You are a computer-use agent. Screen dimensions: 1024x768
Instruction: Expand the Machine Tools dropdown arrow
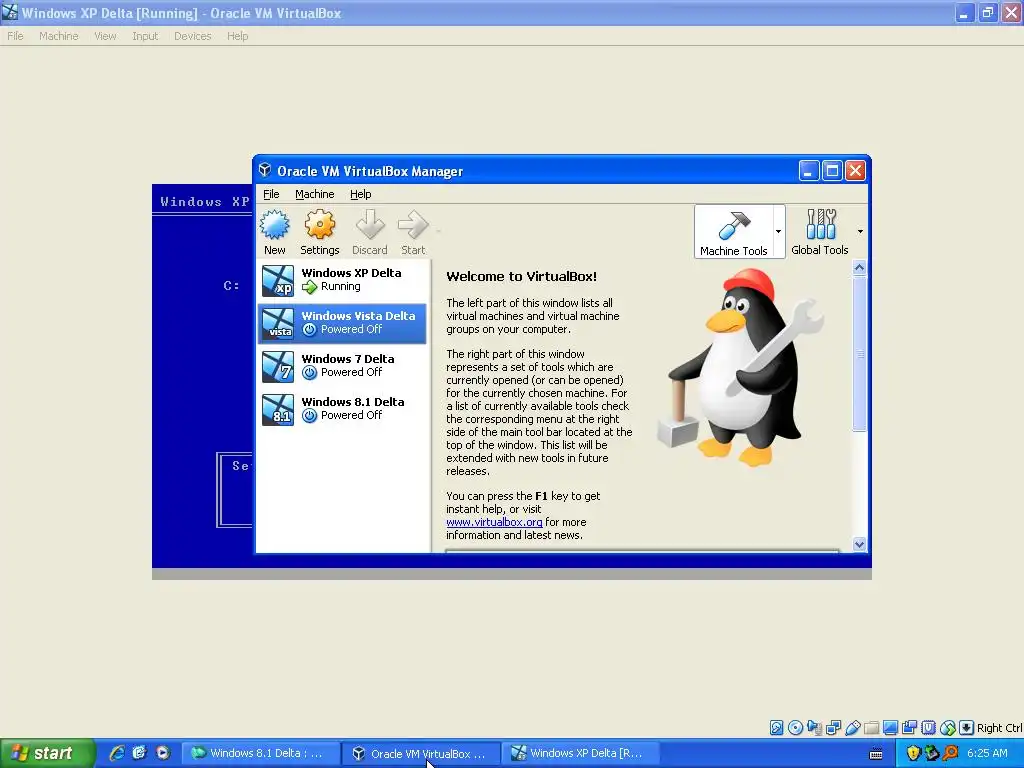(778, 232)
